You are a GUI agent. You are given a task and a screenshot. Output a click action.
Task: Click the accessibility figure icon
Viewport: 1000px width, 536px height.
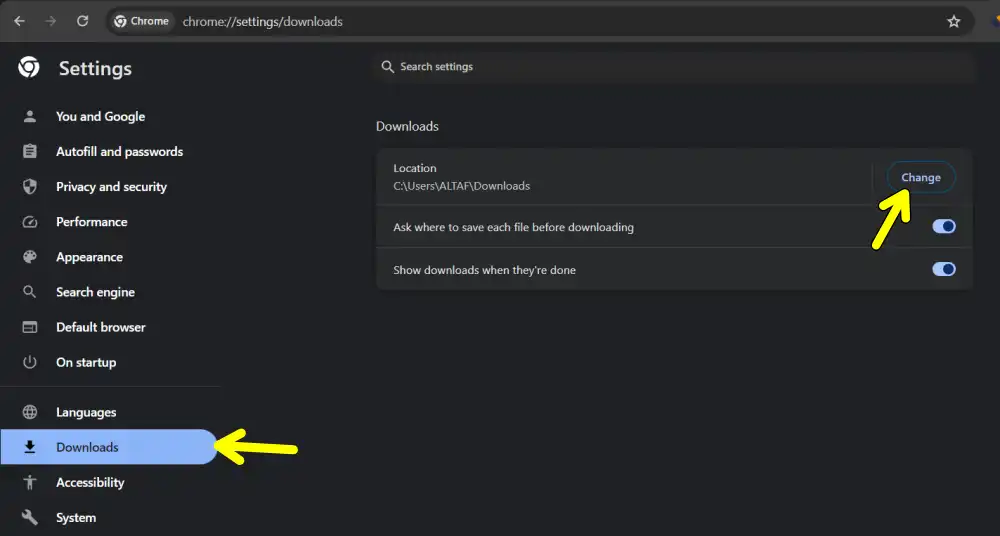(29, 482)
